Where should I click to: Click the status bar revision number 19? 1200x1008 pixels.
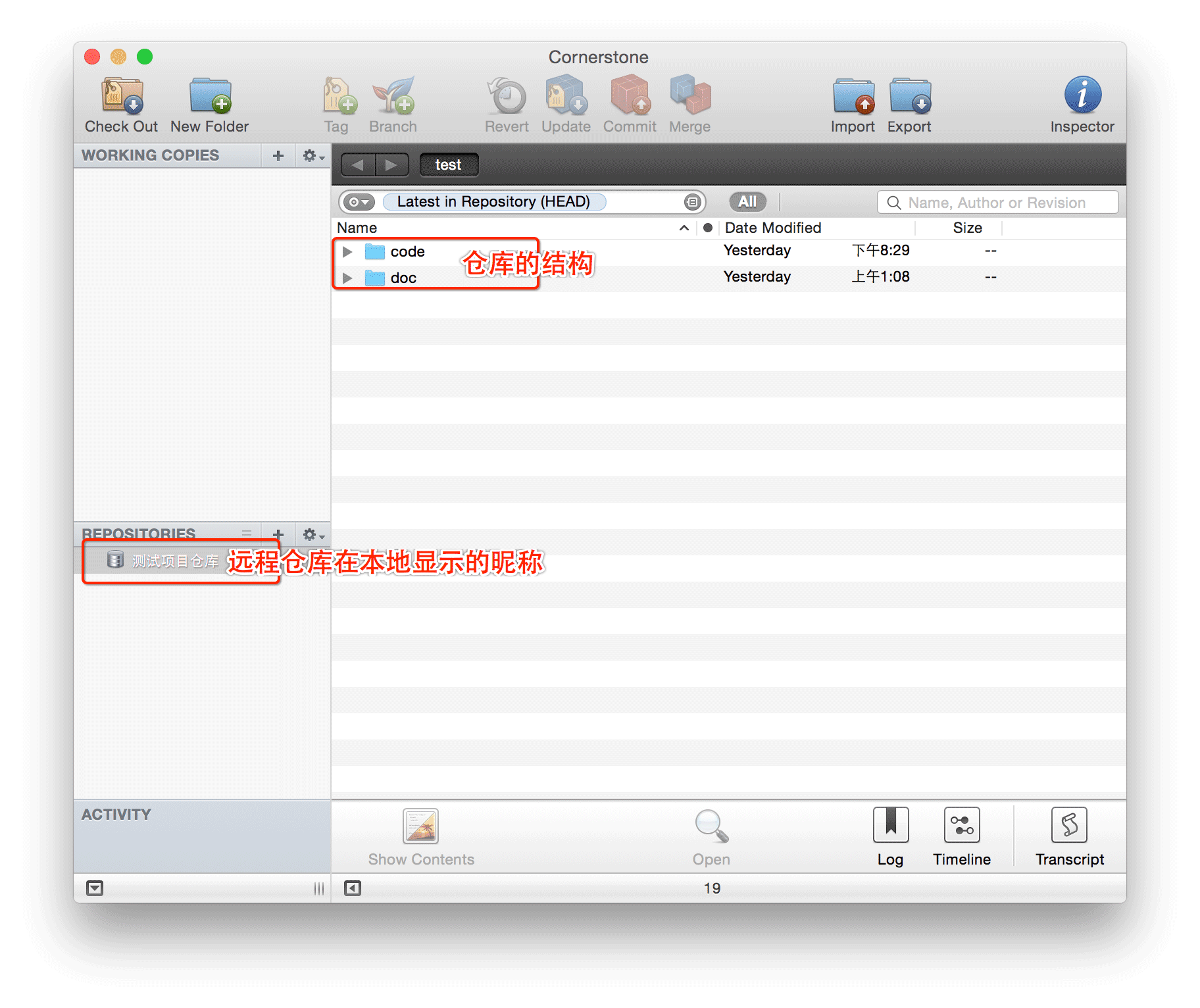712,888
